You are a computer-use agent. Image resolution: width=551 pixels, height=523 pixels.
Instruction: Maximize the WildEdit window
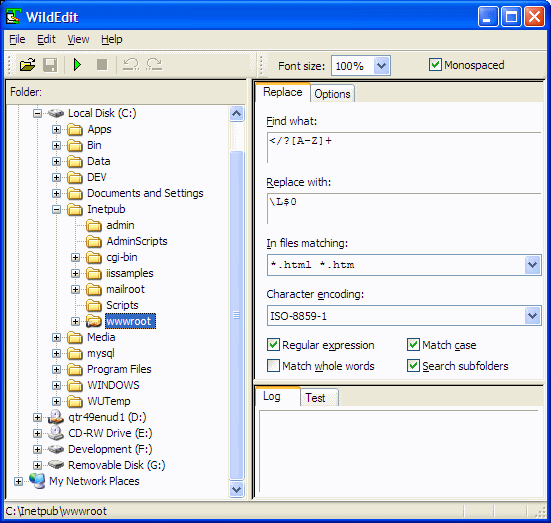point(511,17)
